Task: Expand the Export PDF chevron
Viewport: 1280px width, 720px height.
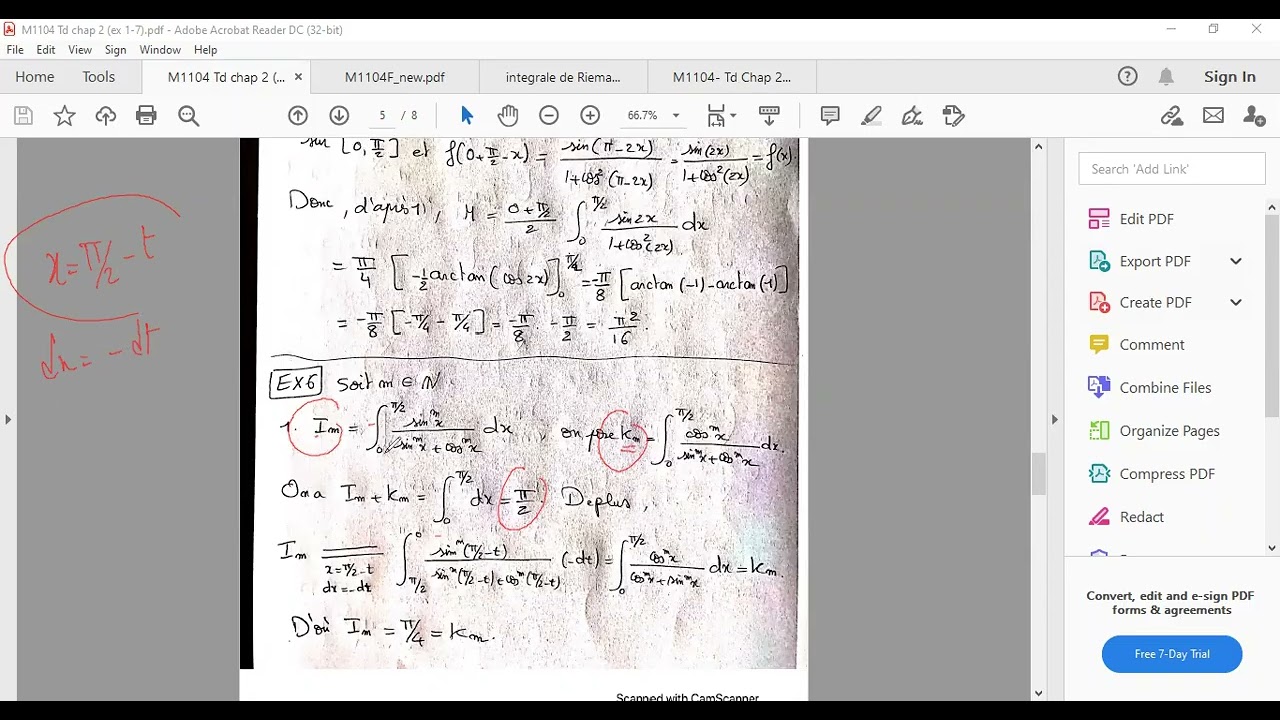Action: point(1236,261)
